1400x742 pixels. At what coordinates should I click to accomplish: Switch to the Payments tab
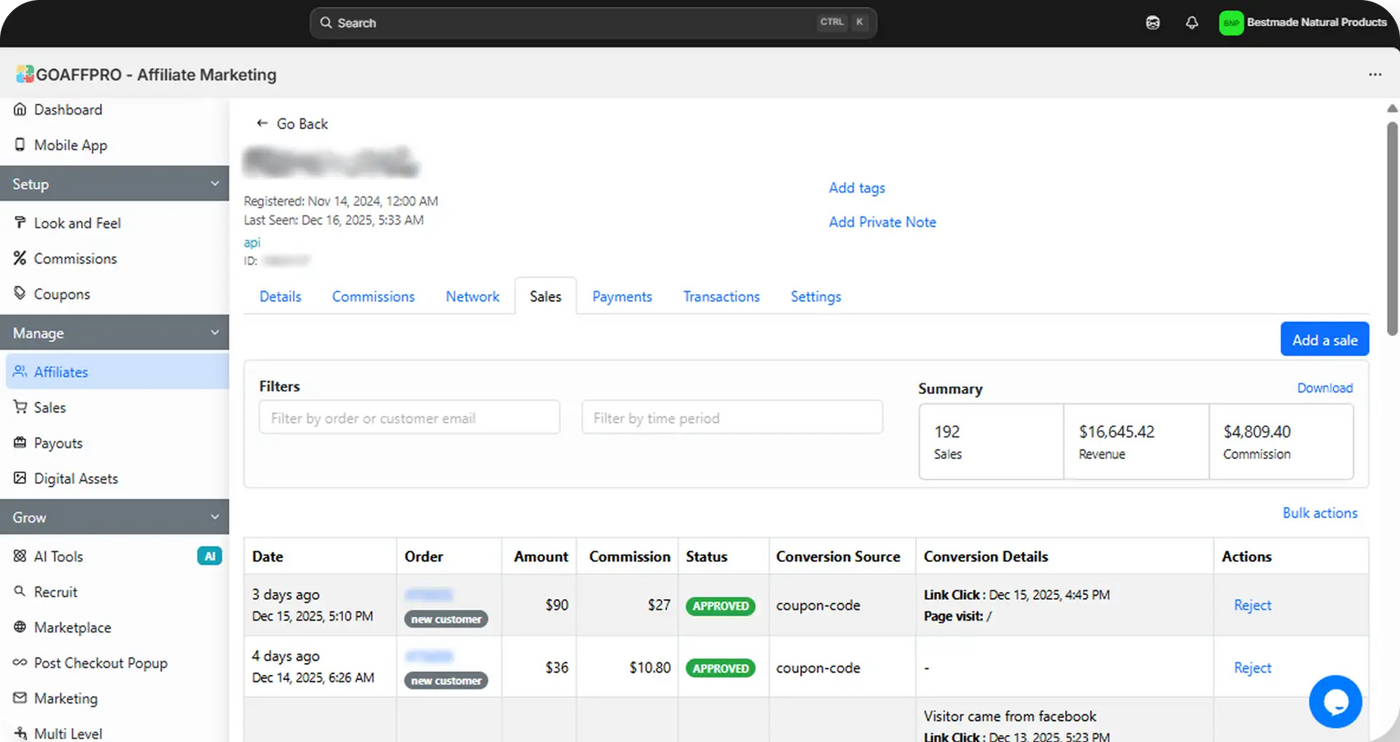[622, 296]
